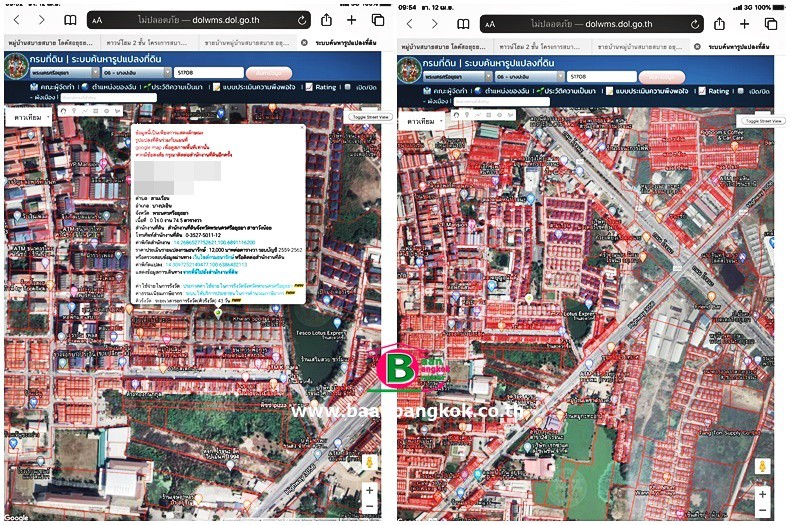The height and width of the screenshot is (525, 790).
Task: Click the place search box in right screenshot
Action: (501, 101)
